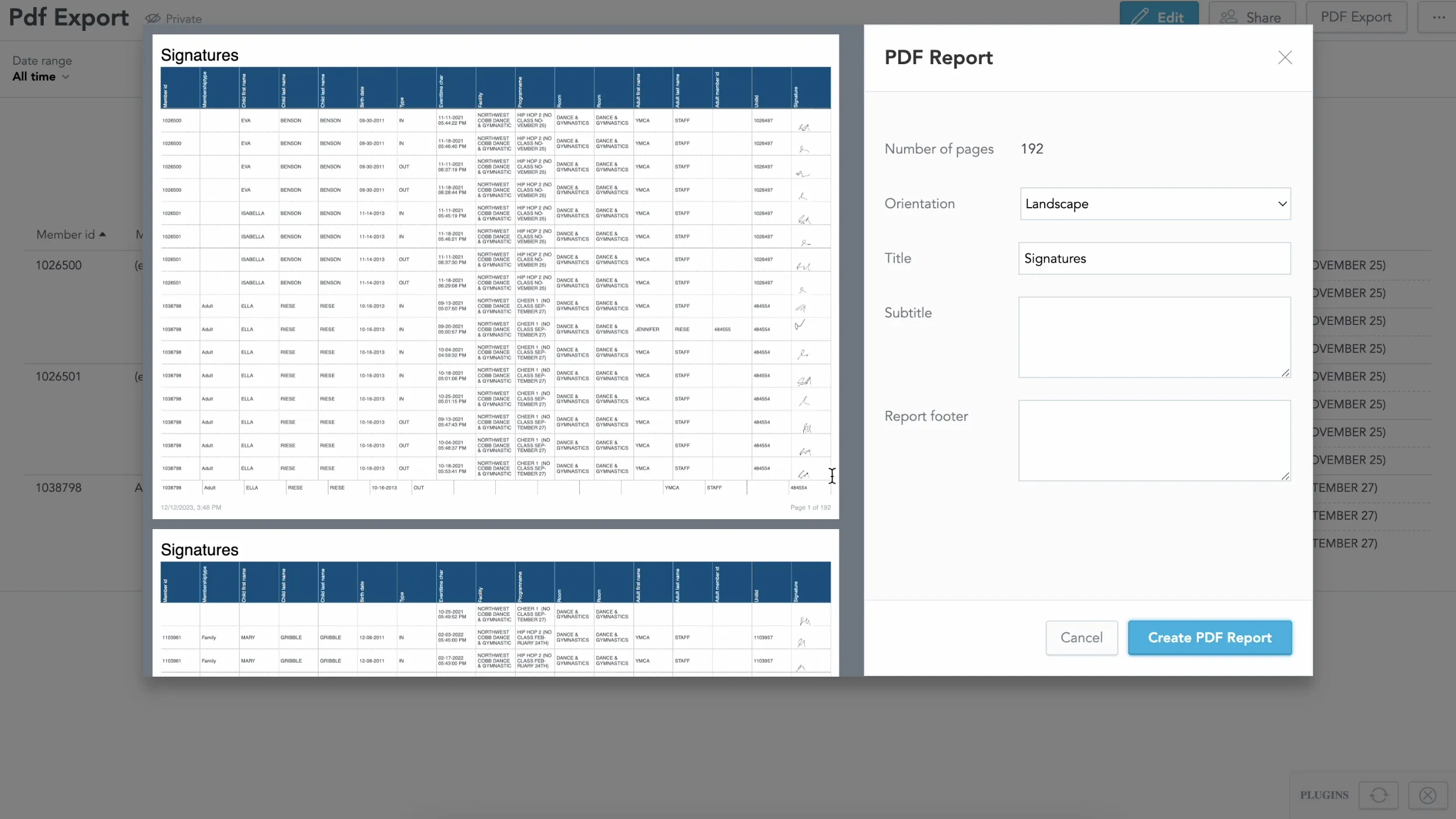Open the Landscape dropdown chevron
The image size is (1456, 819).
point(1282,204)
